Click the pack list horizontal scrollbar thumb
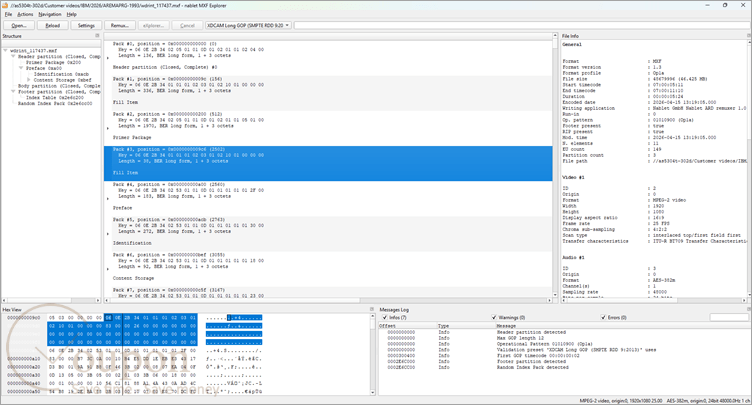The image size is (752, 405). [x=235, y=300]
